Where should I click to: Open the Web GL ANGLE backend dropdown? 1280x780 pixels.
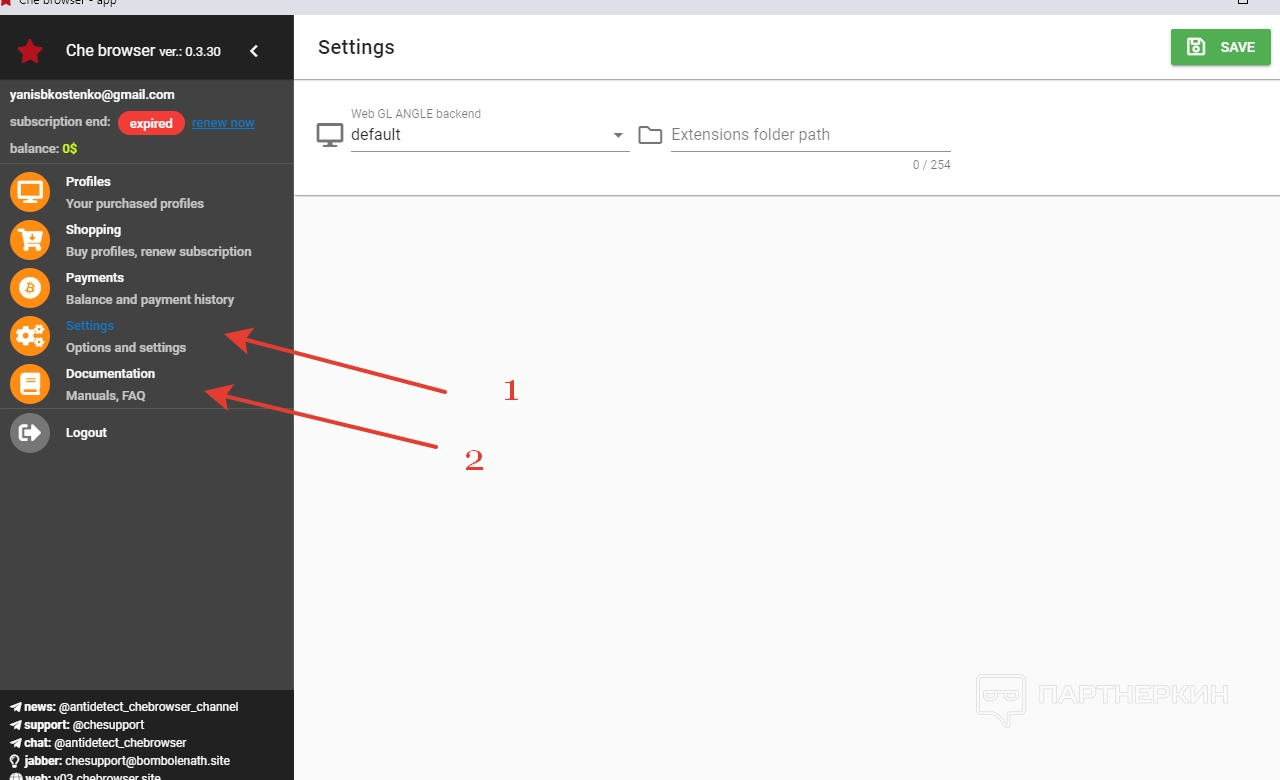488,135
